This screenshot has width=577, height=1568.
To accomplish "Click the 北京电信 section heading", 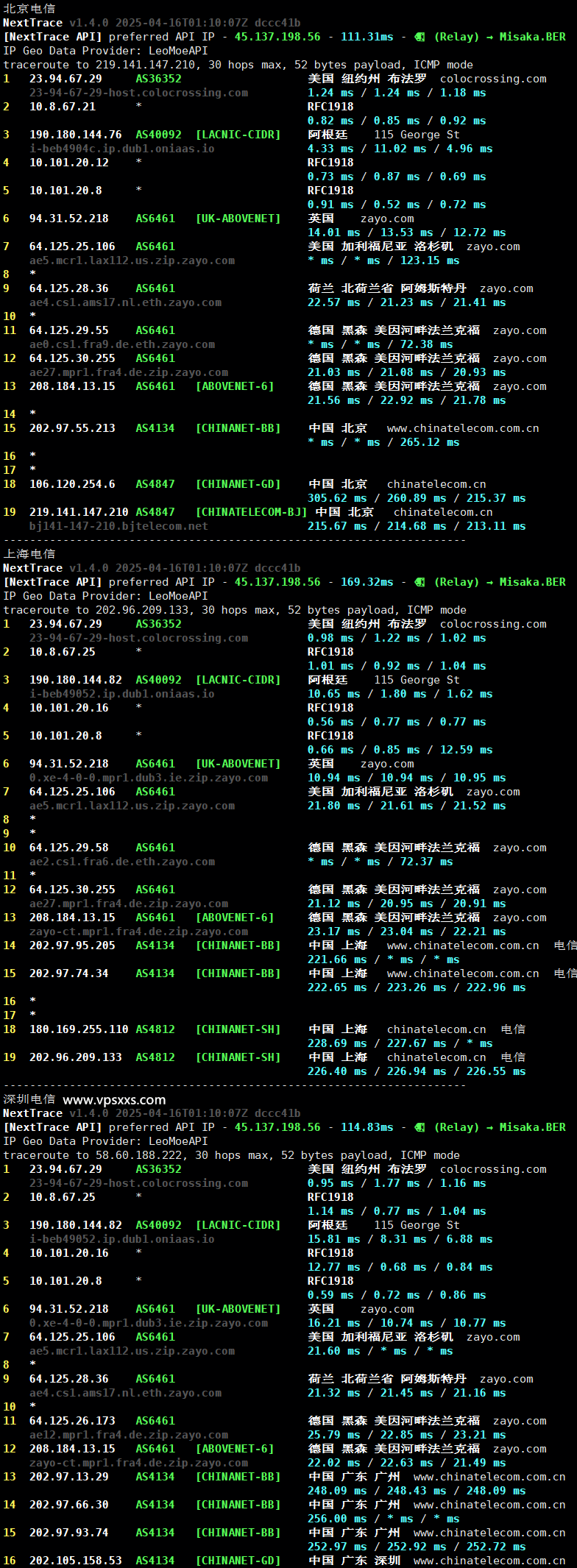I will [29, 8].
